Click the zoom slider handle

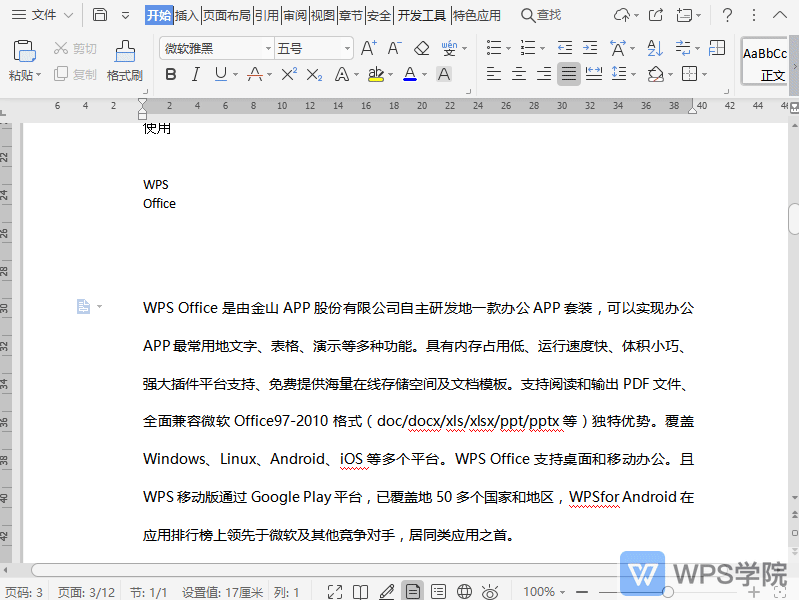(x=668, y=592)
